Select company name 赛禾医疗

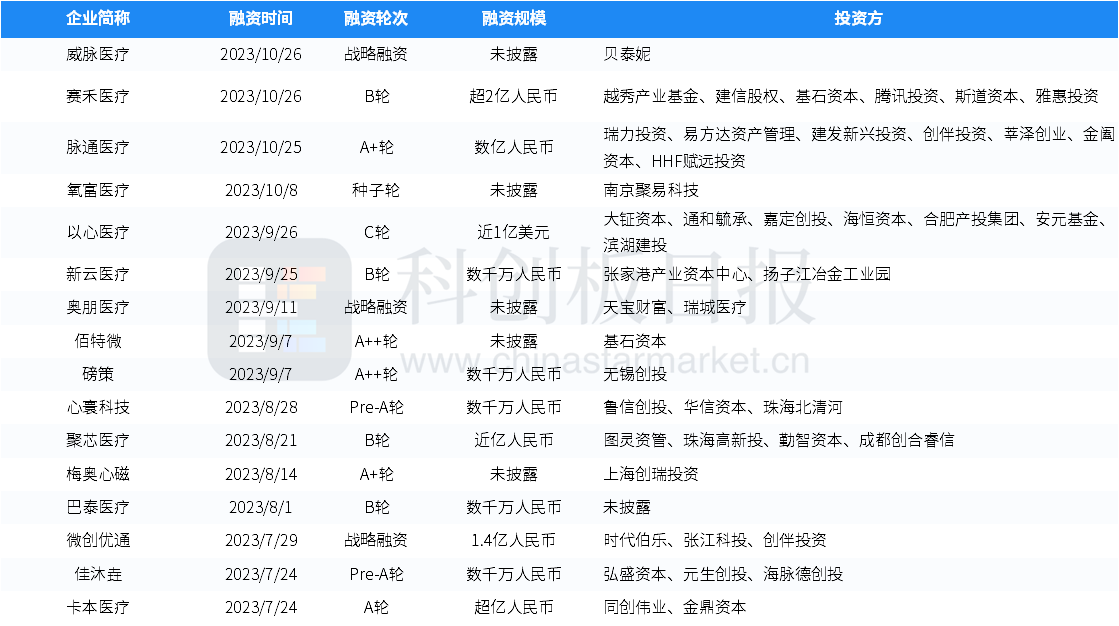(x=98, y=96)
